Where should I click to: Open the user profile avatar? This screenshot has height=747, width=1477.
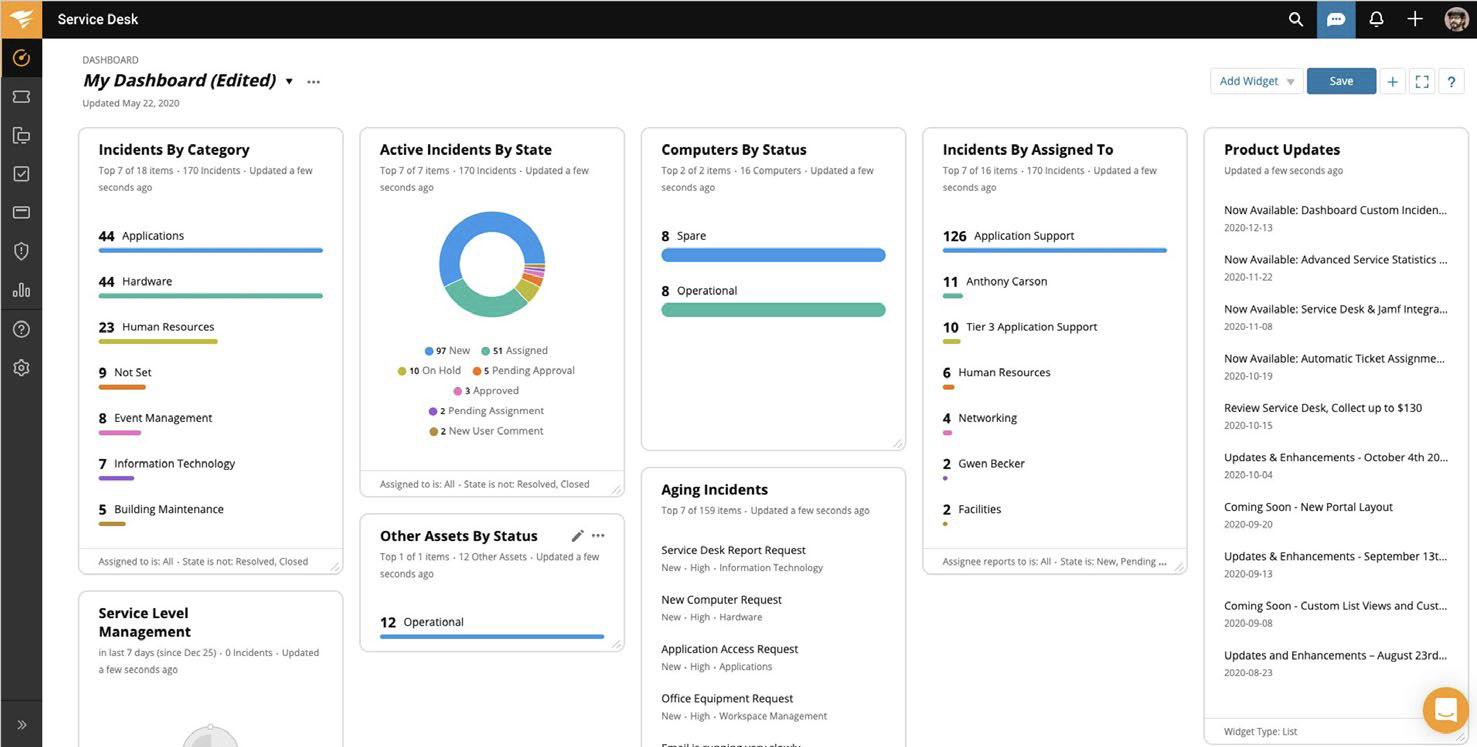[1456, 19]
